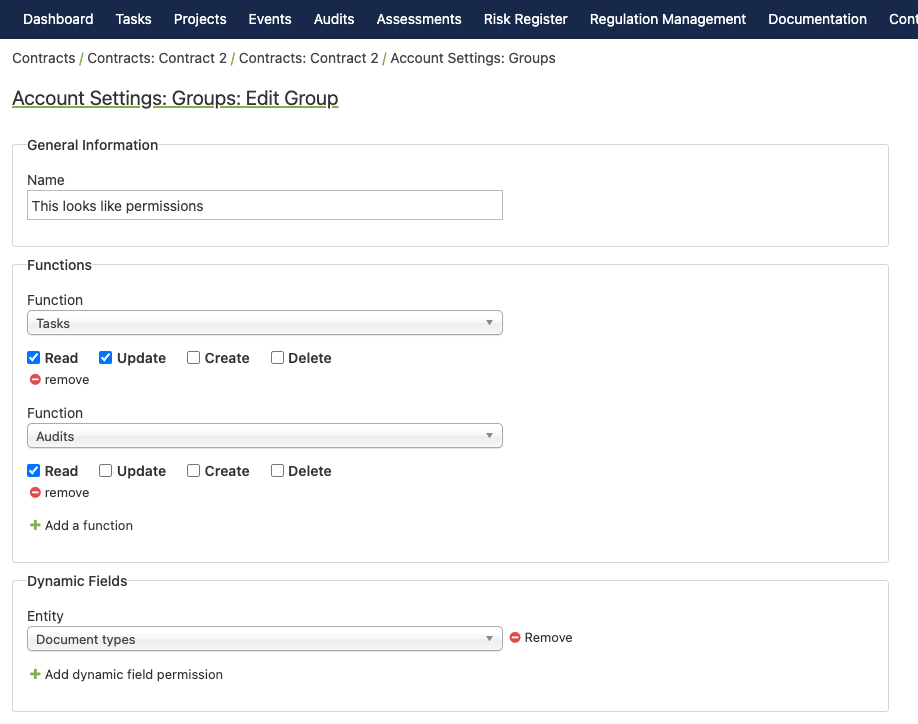
Task: Click remove text under Tasks function
Action: [67, 380]
